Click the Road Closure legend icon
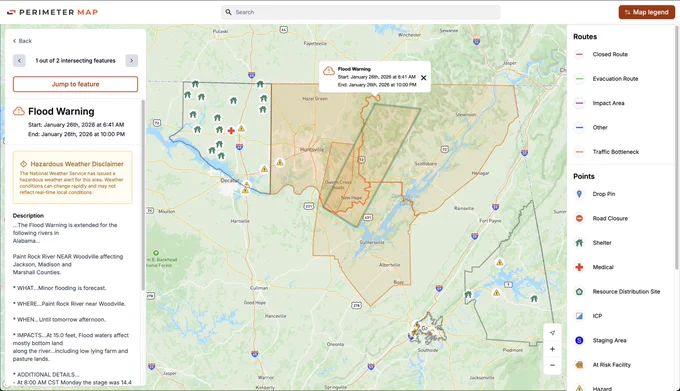680x391 pixels. coord(579,218)
